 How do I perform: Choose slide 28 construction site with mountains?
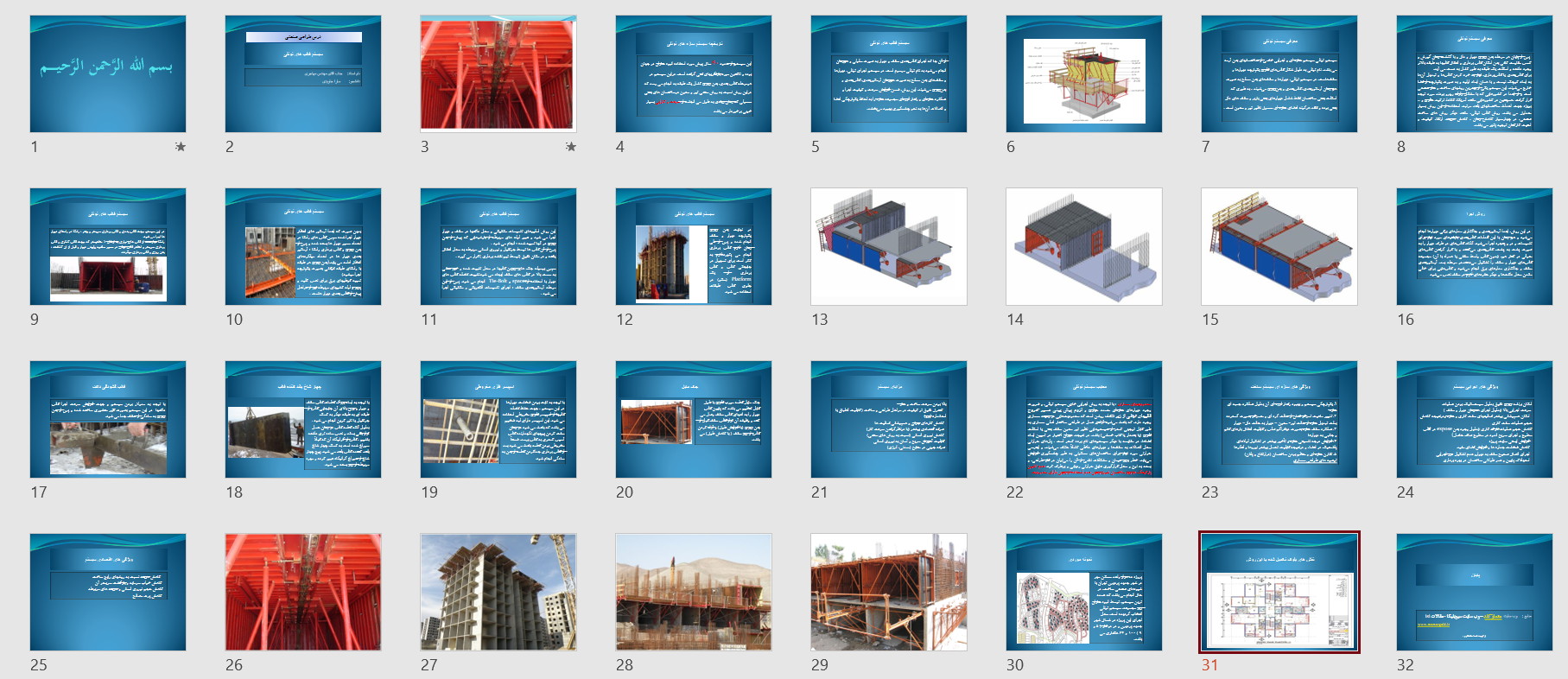pos(694,592)
